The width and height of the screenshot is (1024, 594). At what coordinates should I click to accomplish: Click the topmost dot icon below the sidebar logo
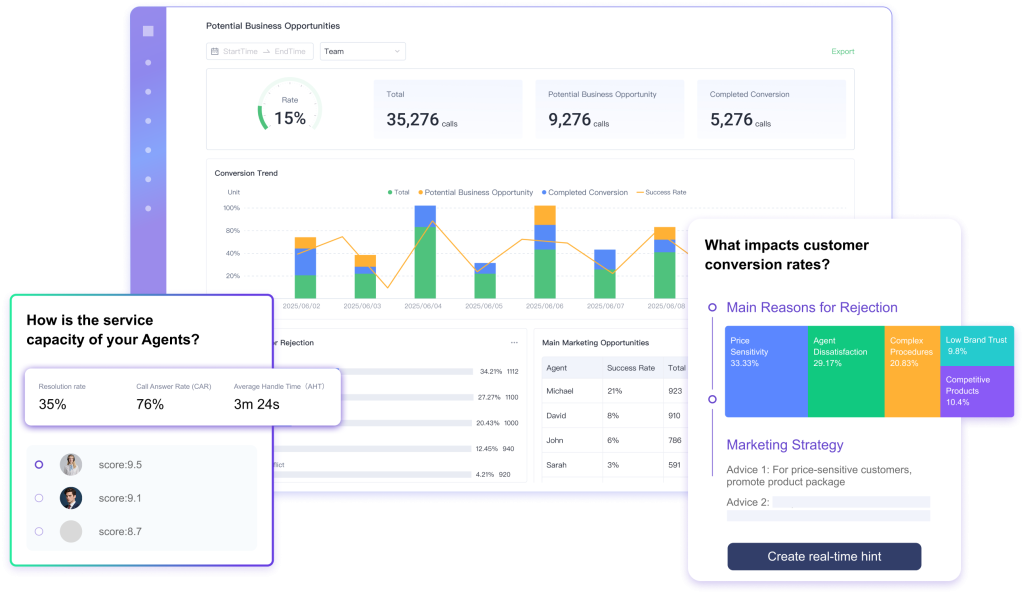148,63
